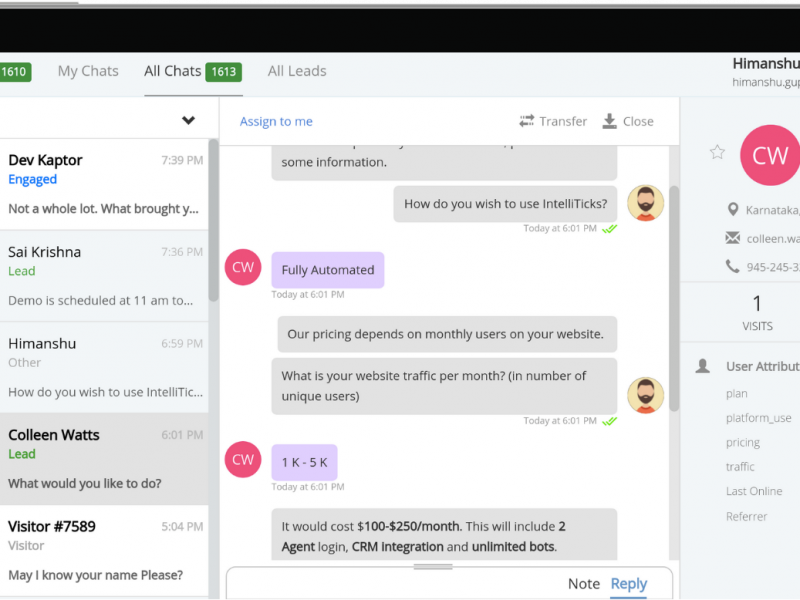Image resolution: width=800 pixels, height=600 pixels.
Task: Click the Transfer arrows icon
Action: [x=527, y=121]
